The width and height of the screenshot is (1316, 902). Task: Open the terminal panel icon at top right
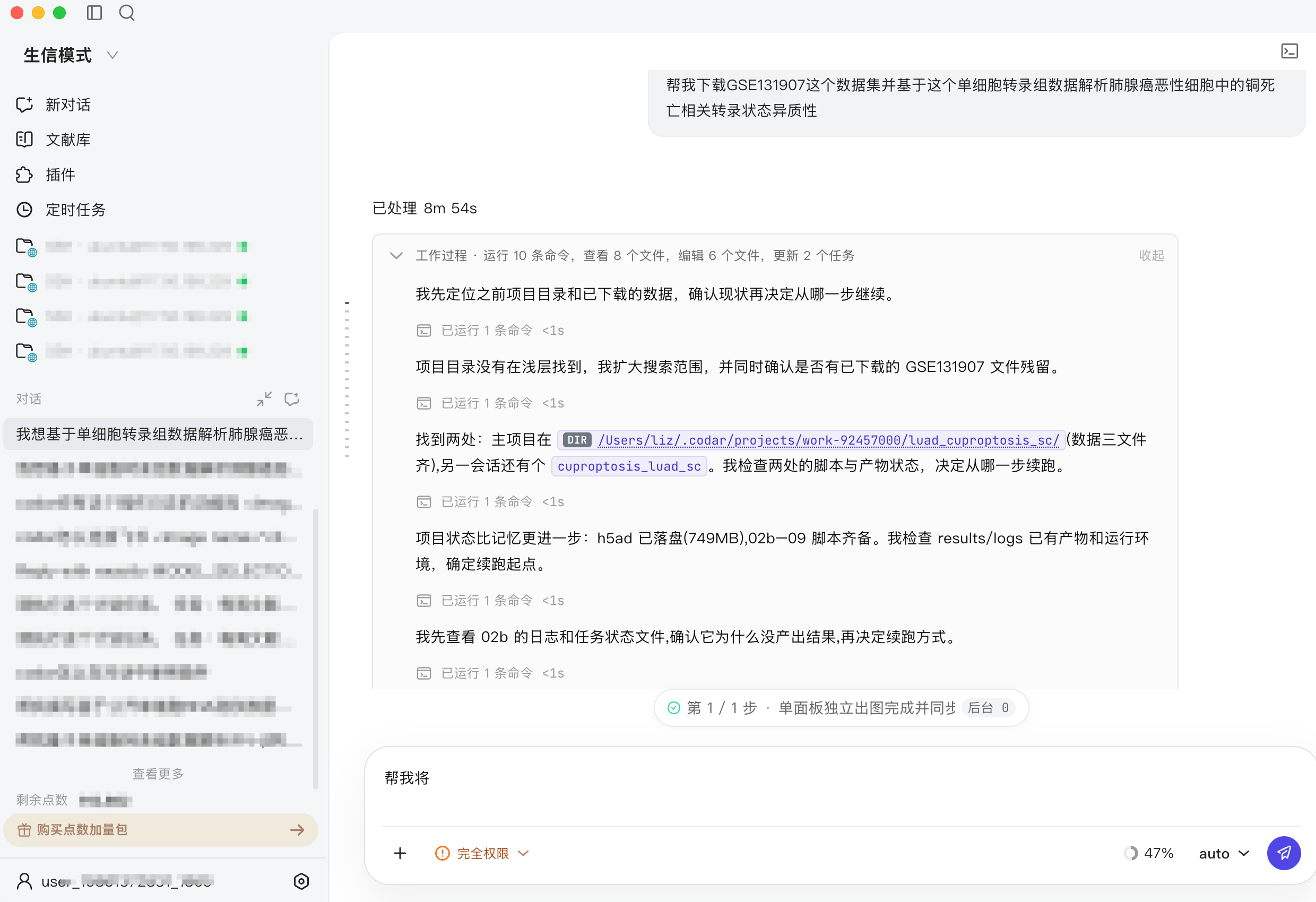1289,51
